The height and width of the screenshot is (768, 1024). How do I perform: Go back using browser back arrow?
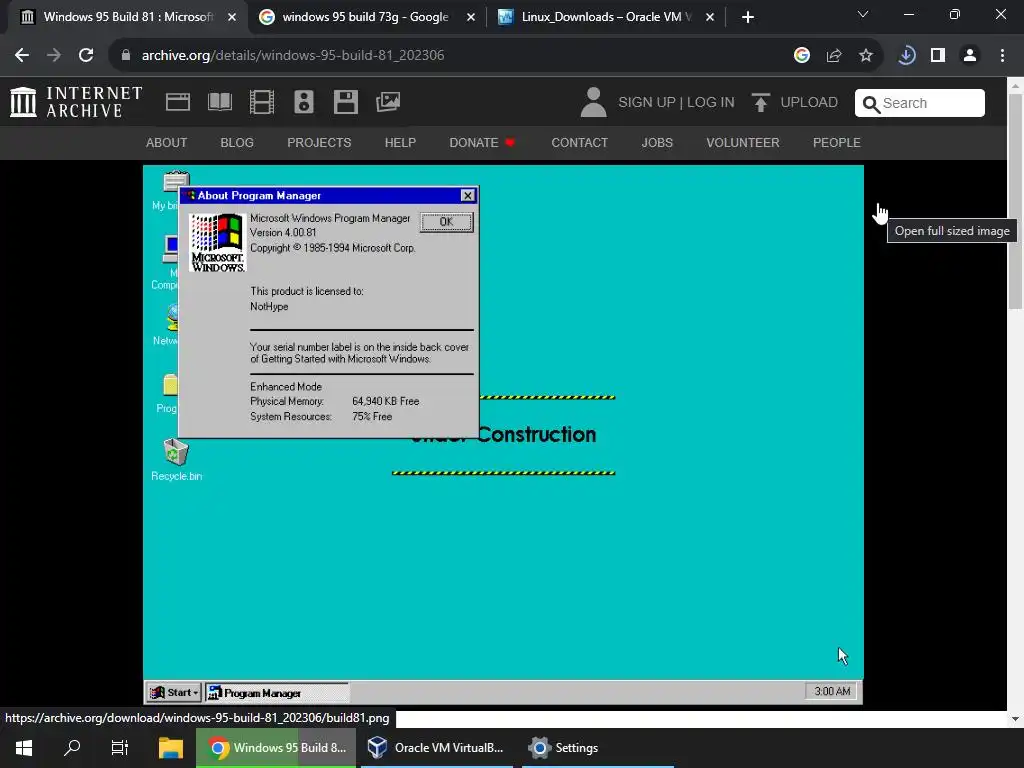(x=22, y=55)
